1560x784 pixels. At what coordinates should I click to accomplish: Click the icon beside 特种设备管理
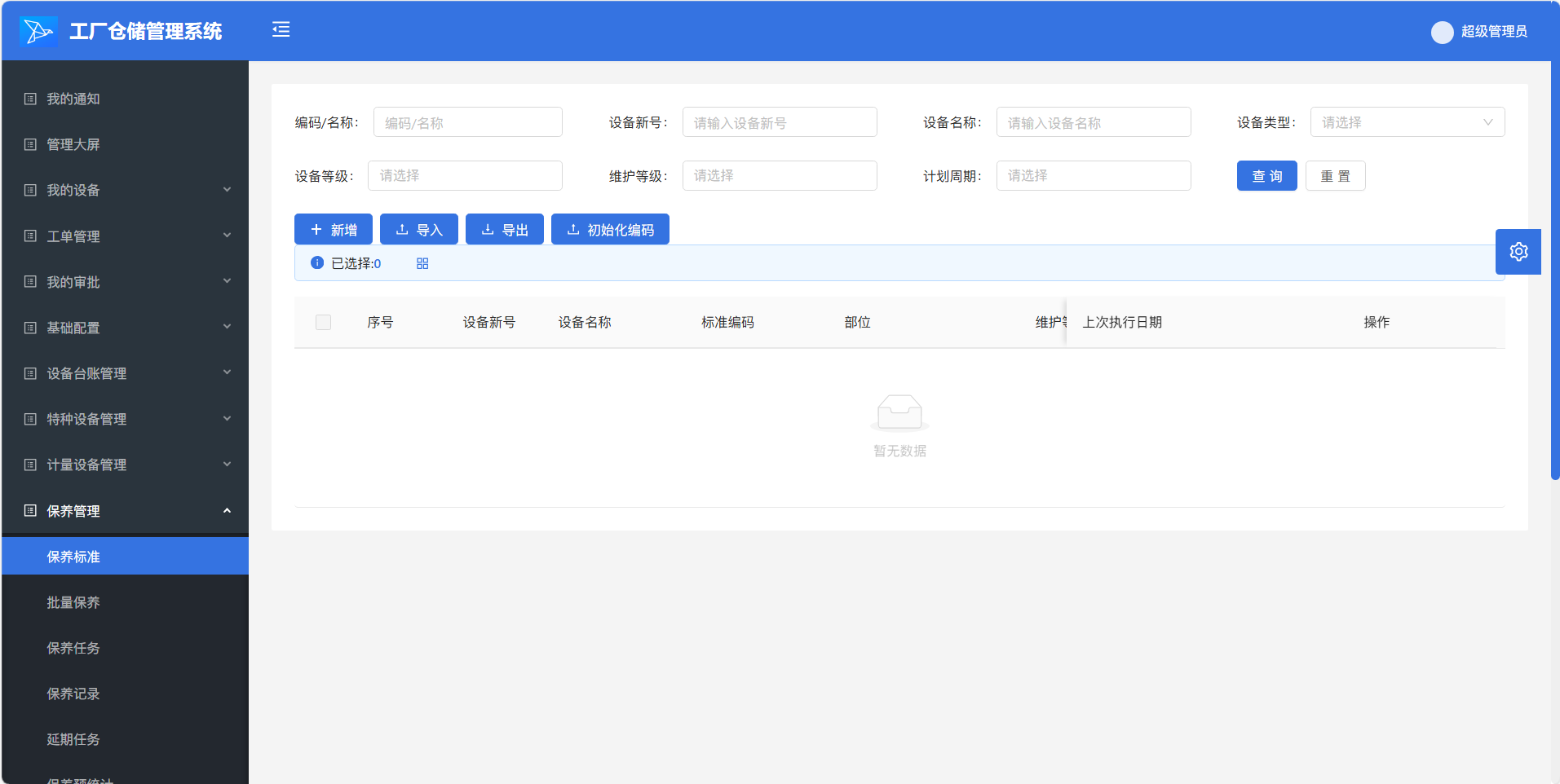tap(30, 419)
